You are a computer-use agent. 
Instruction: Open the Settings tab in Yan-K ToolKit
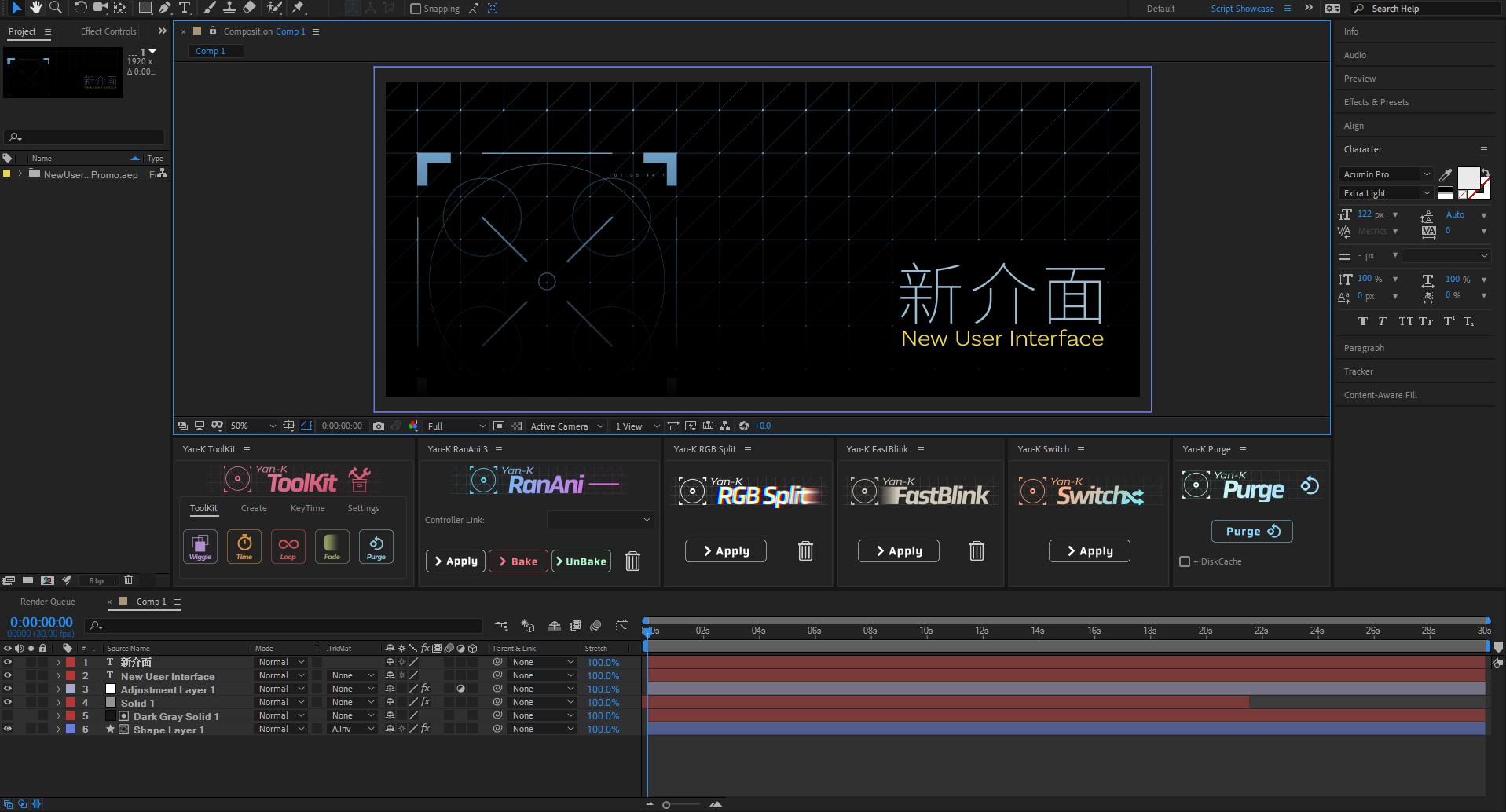tap(363, 508)
